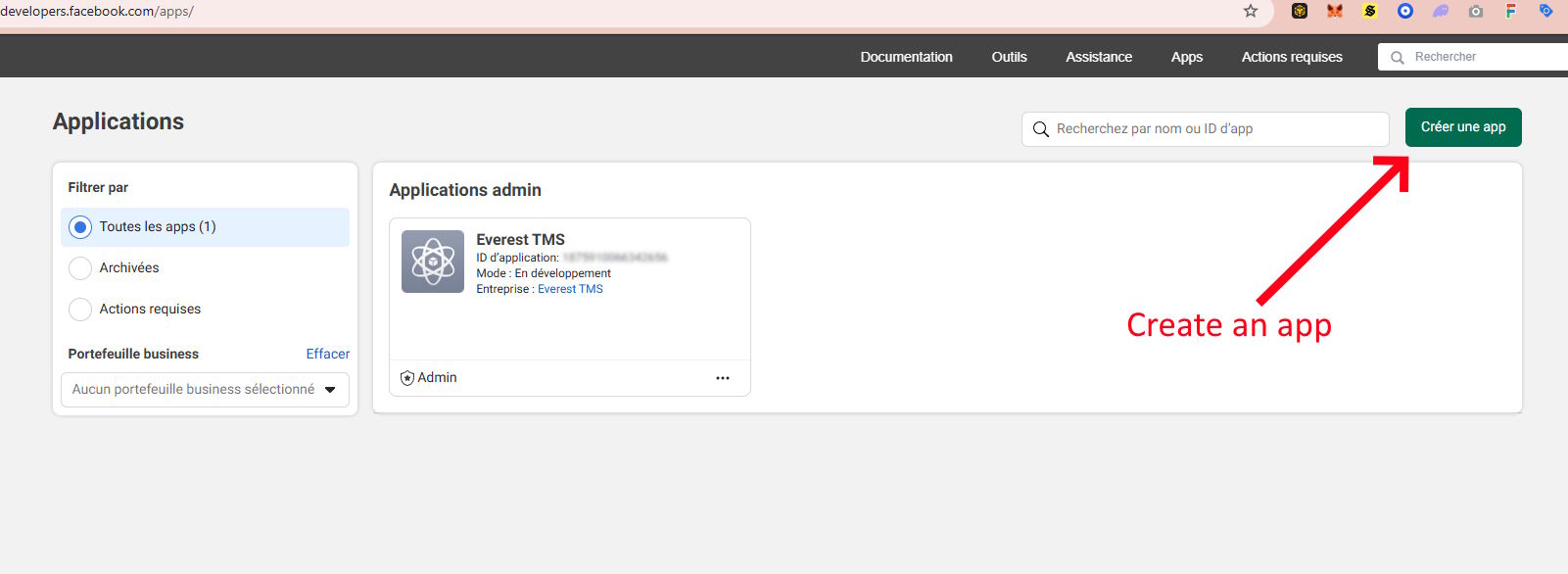Screen dimensions: 1568x574
Task: Open the three-dot menu on Everest TMS card
Action: pyautogui.click(x=723, y=378)
